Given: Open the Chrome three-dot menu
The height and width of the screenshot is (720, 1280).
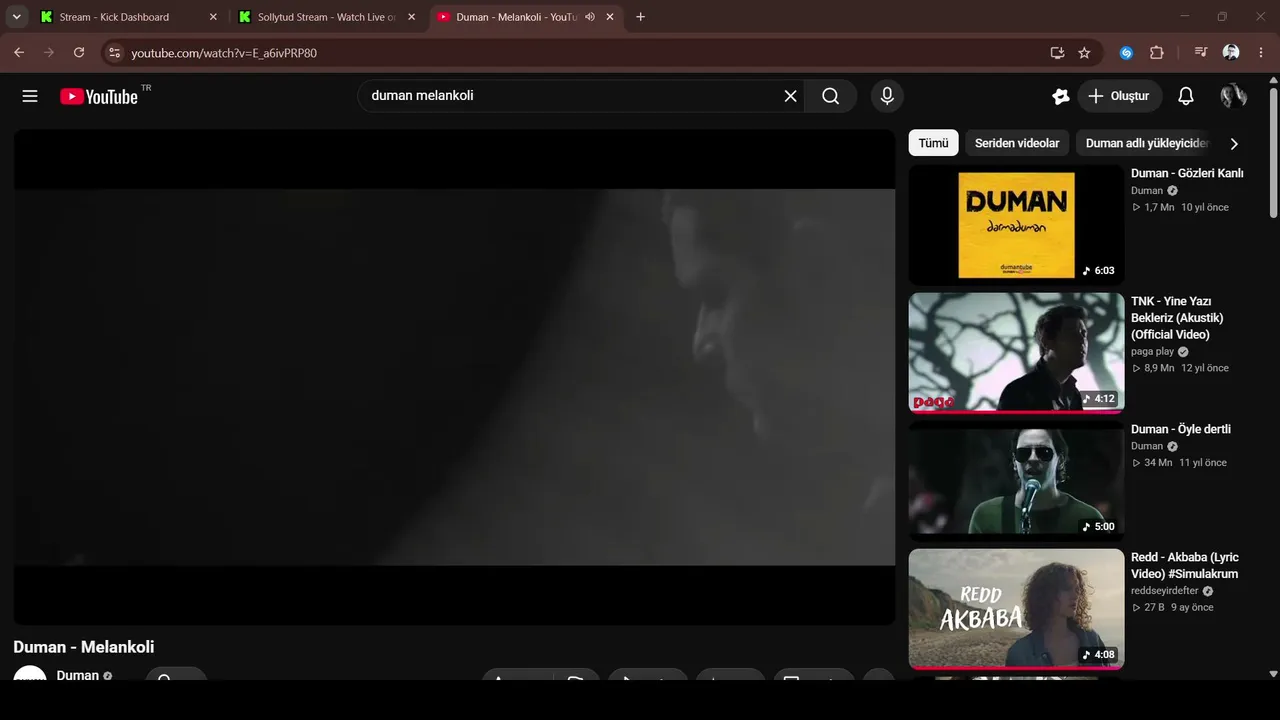Looking at the screenshot, I should tap(1261, 53).
